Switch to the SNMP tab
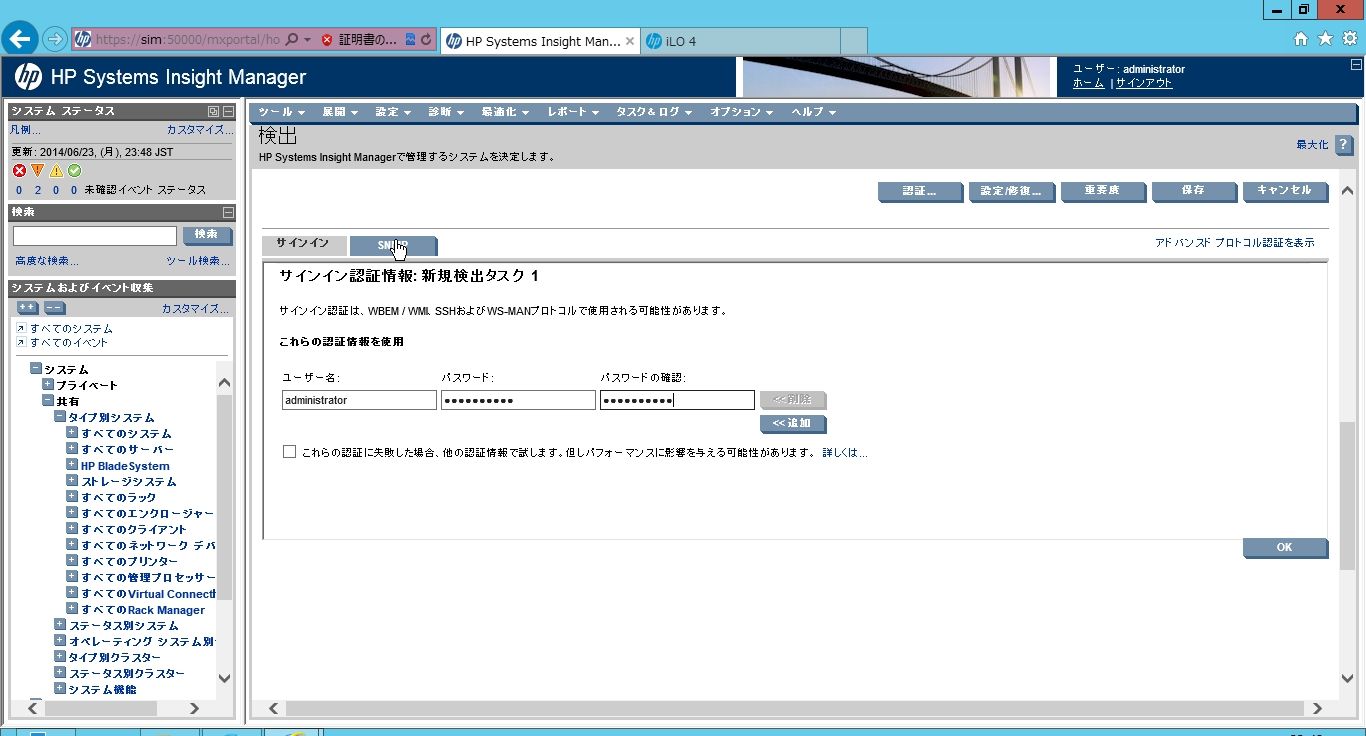The width and height of the screenshot is (1366, 736). tap(393, 245)
